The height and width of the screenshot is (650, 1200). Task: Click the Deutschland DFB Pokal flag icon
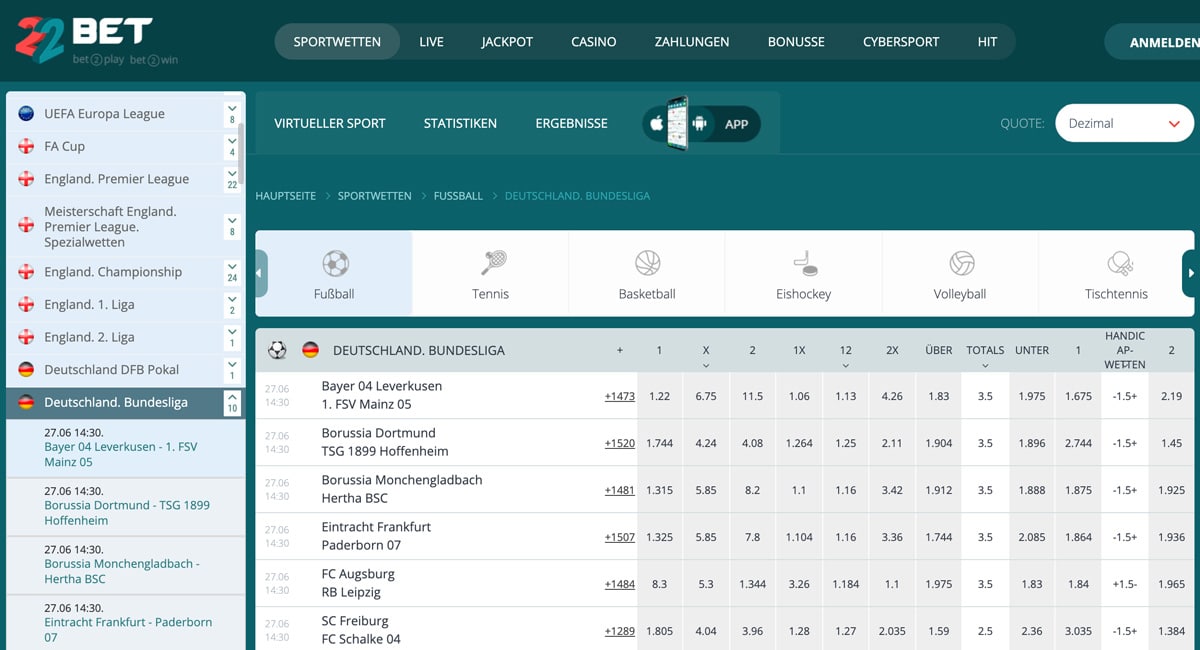click(26, 369)
